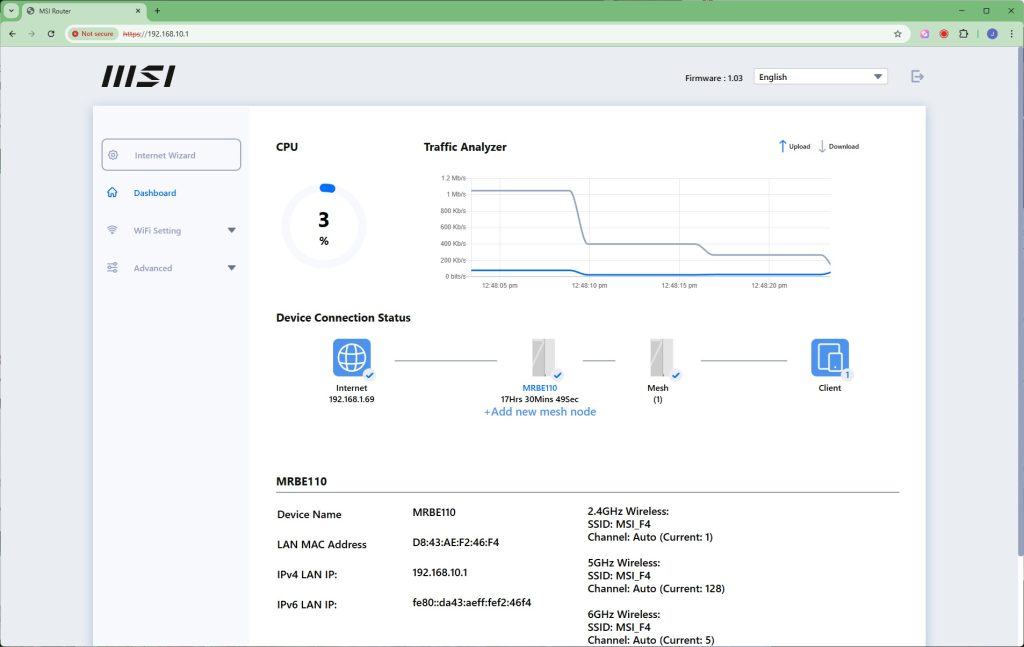Screen dimensions: 1024x647
Task: Bookmark this page with star icon
Action: coord(897,33)
